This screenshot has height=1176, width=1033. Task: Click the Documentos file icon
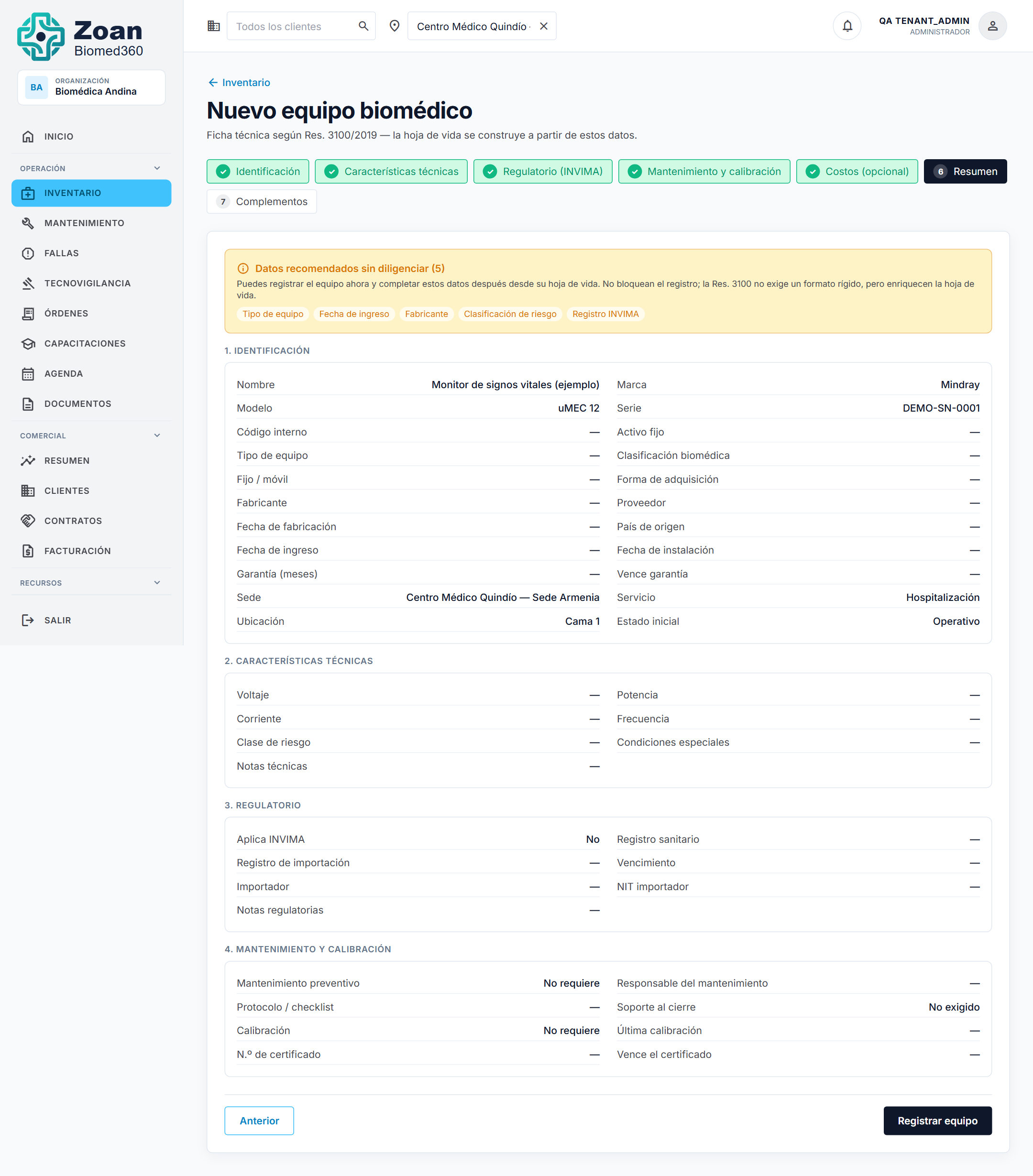pyautogui.click(x=28, y=404)
